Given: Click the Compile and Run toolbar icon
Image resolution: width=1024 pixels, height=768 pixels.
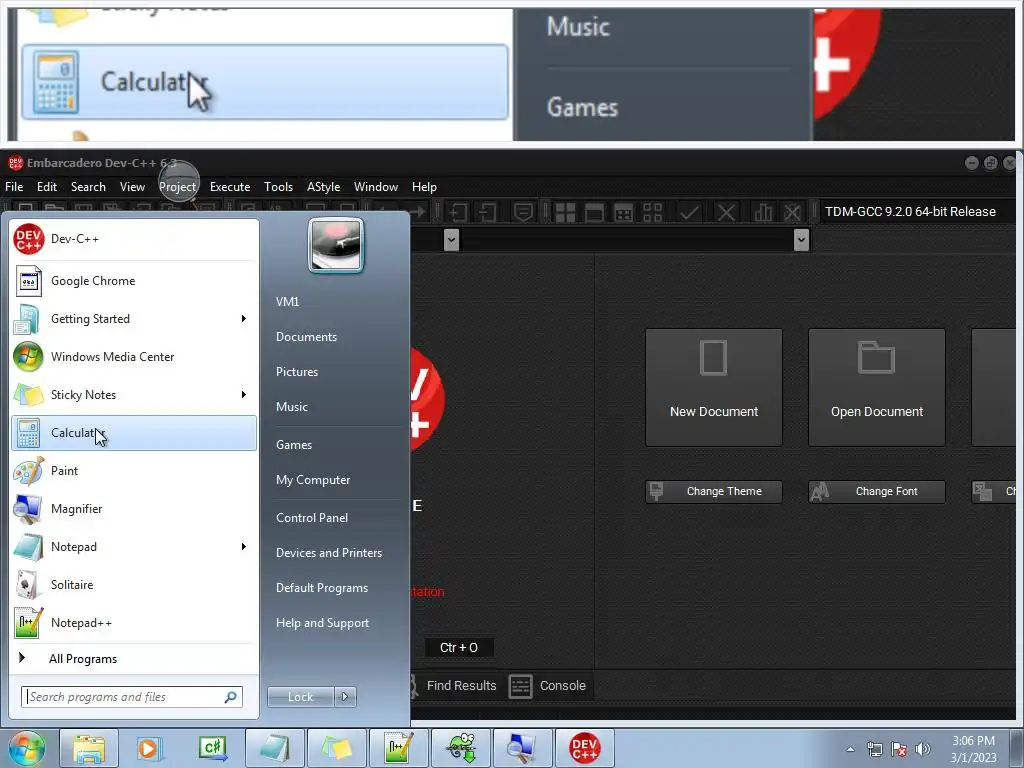Looking at the screenshot, I should point(624,212).
